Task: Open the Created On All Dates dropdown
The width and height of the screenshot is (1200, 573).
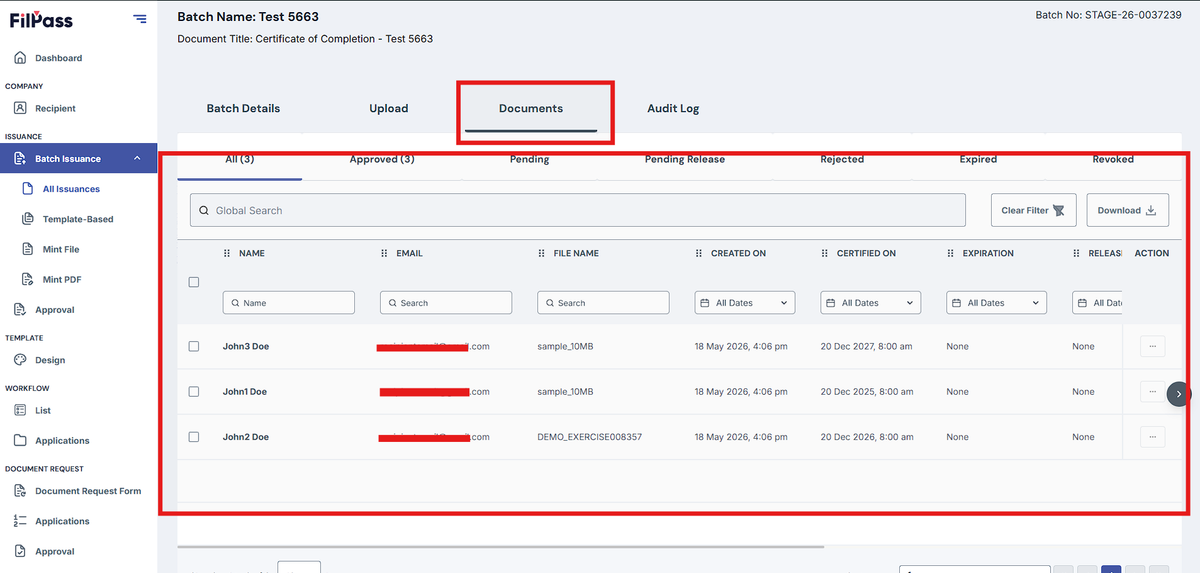Action: point(745,303)
